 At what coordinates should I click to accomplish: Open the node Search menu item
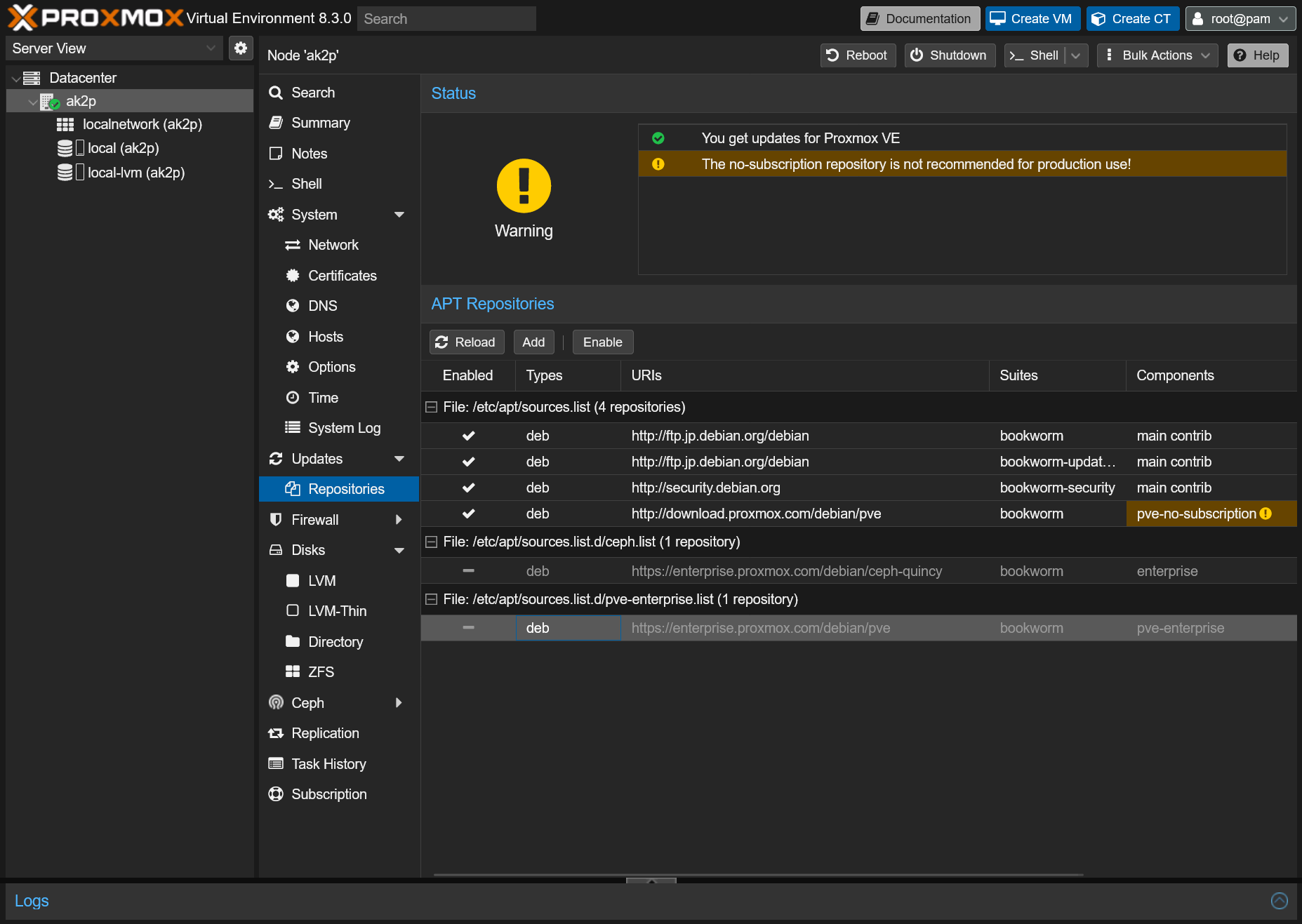[339, 93]
